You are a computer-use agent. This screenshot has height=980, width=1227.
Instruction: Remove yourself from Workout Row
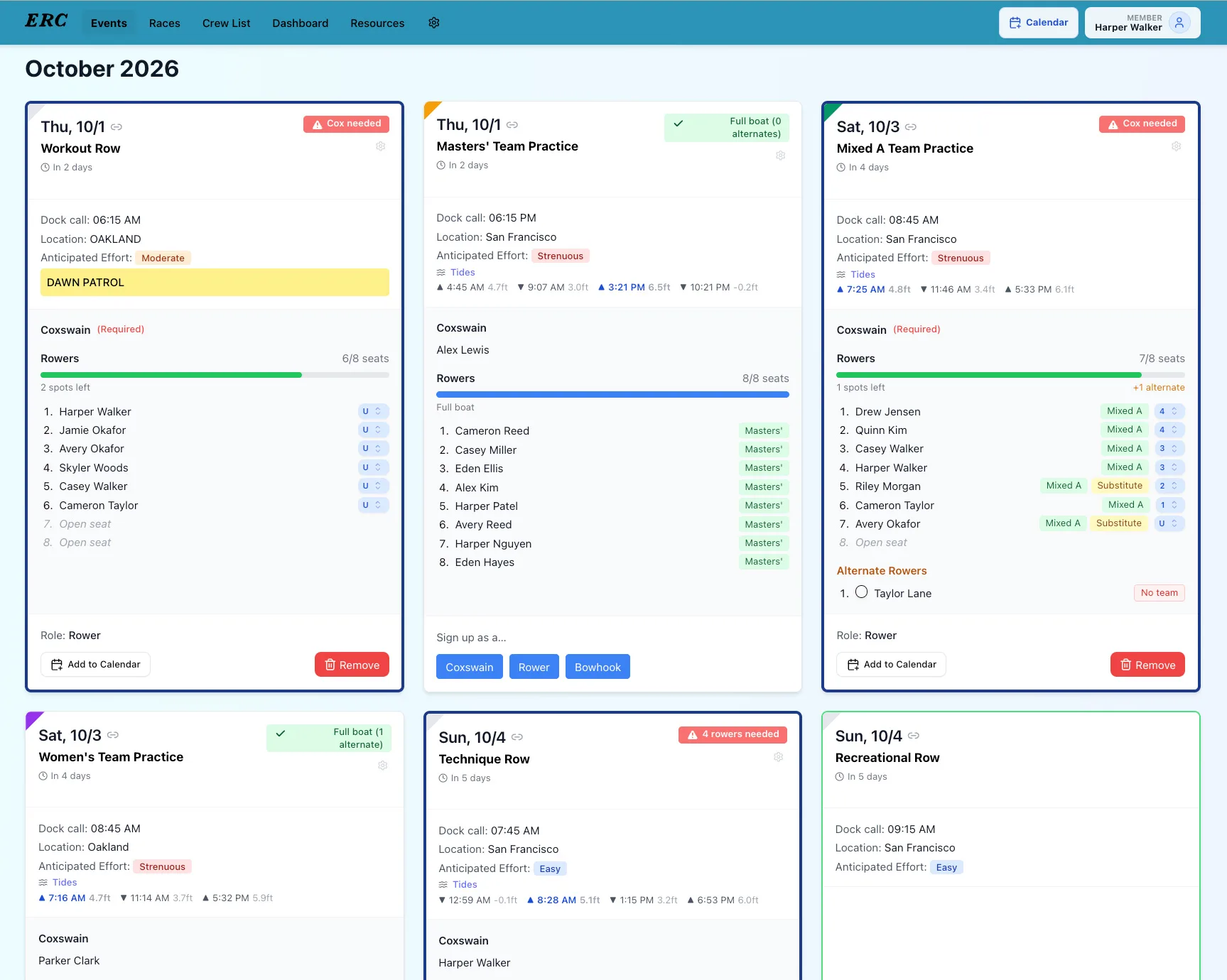[x=352, y=665]
